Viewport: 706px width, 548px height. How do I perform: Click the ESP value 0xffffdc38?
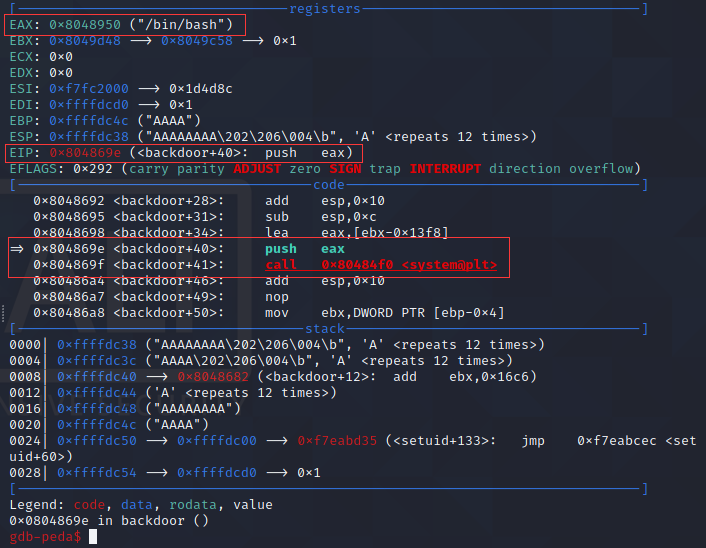(x=89, y=136)
